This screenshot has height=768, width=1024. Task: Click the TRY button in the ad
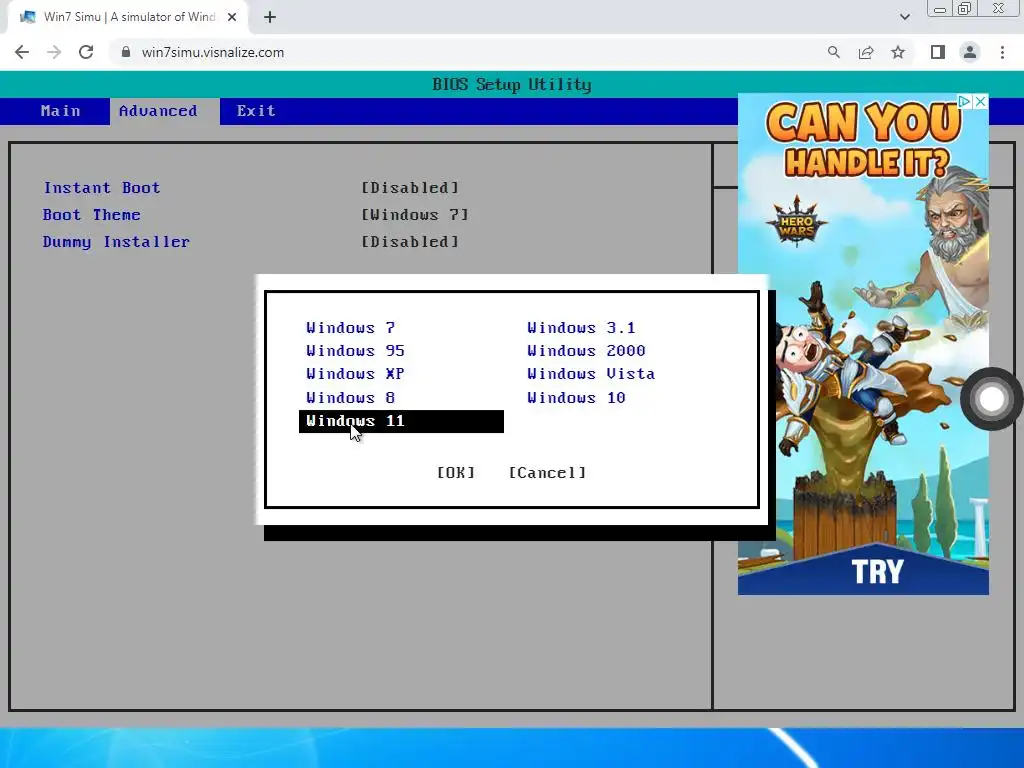877,571
